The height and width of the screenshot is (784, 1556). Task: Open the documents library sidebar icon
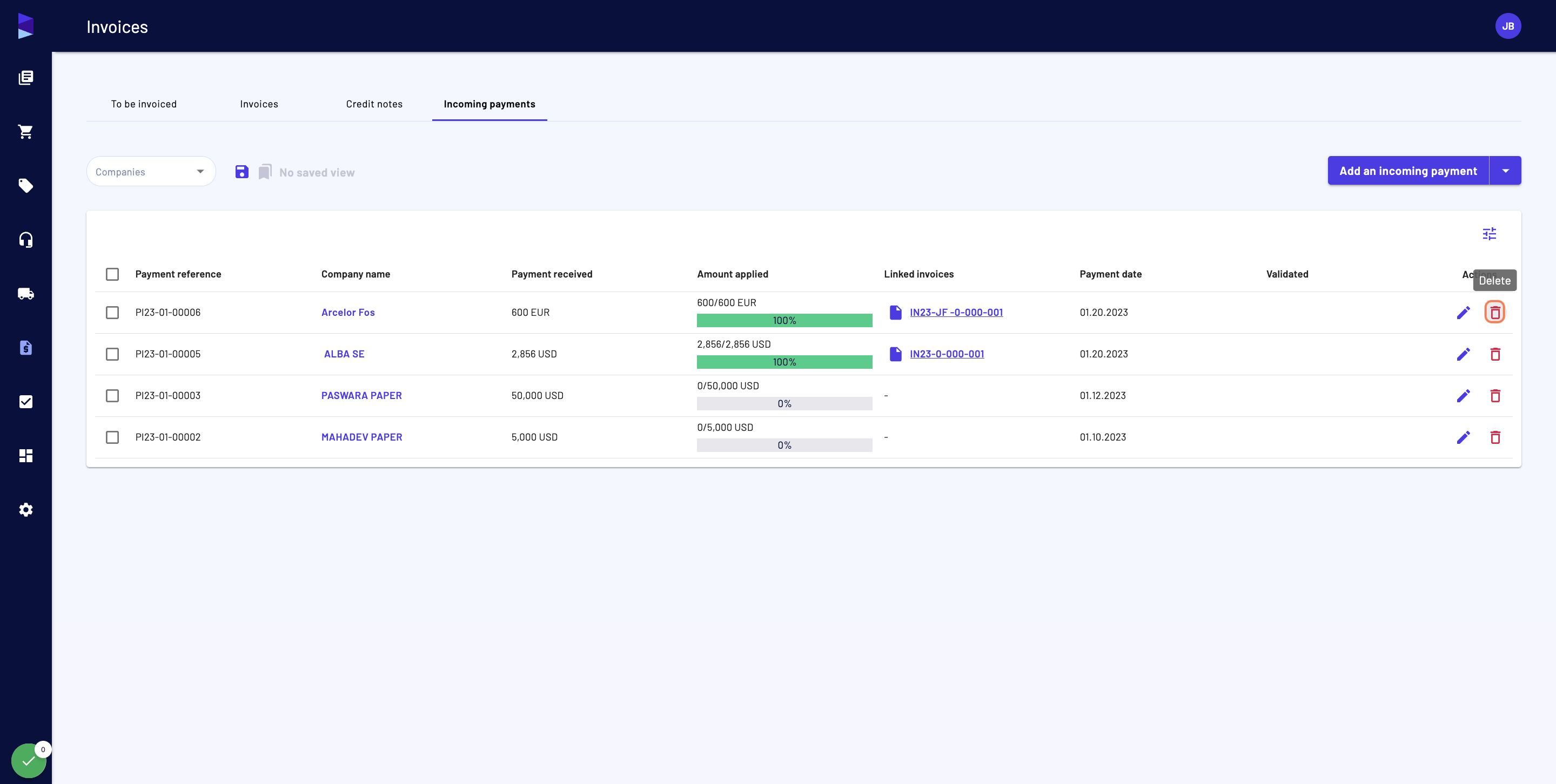25,77
